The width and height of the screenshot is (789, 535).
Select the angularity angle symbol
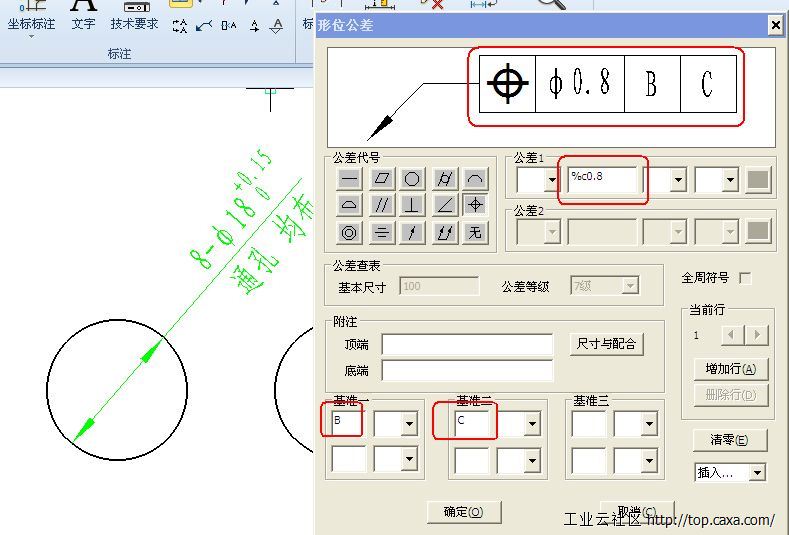(x=445, y=205)
